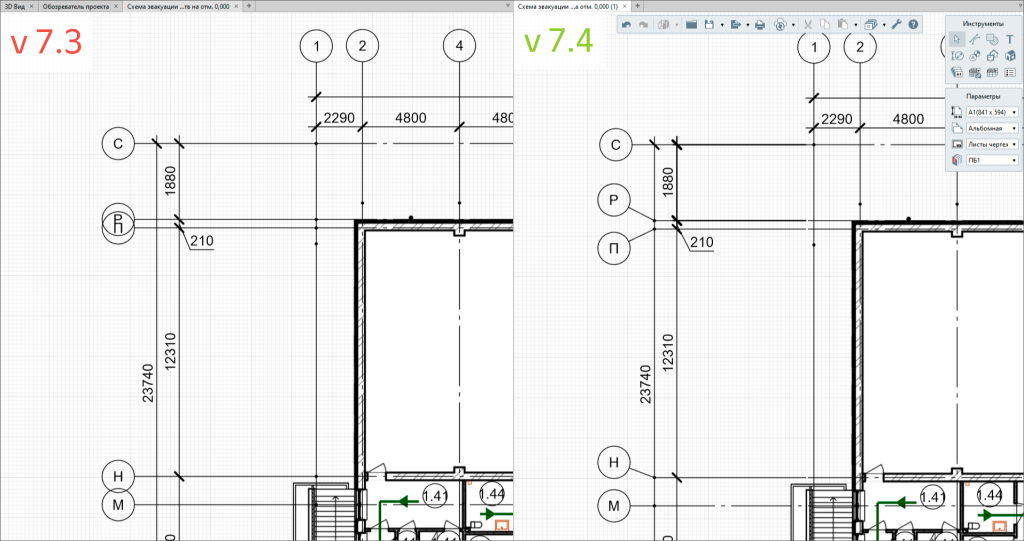Open settings with the wrench icon
This screenshot has width=1024, height=541.
(x=896, y=24)
